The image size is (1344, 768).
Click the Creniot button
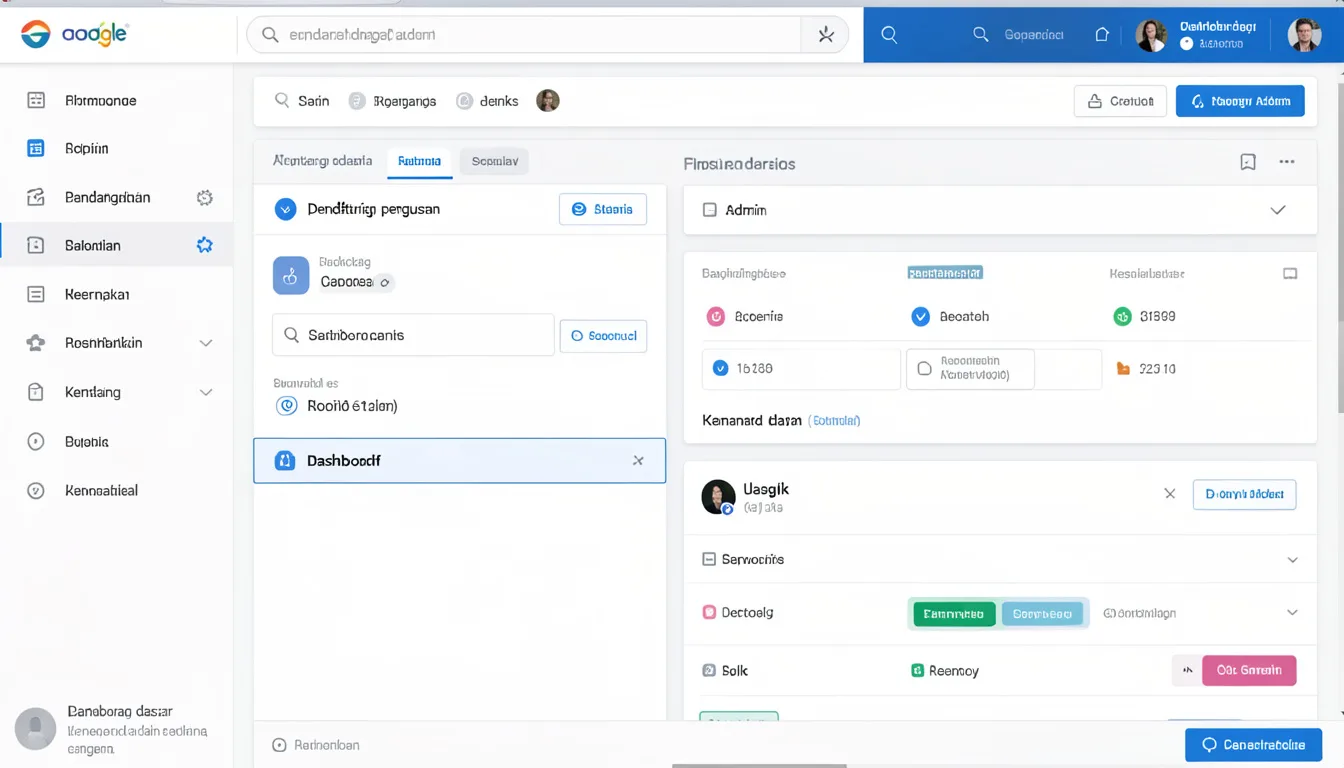click(x=1120, y=101)
